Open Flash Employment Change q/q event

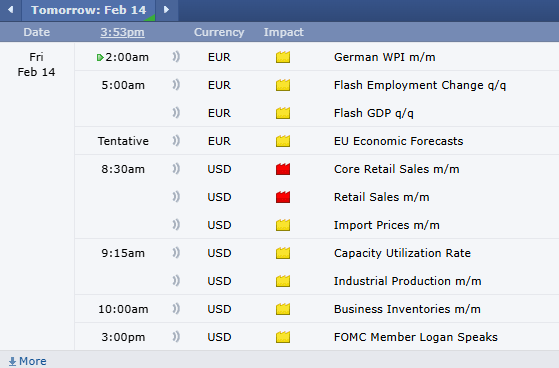pyautogui.click(x=420, y=85)
